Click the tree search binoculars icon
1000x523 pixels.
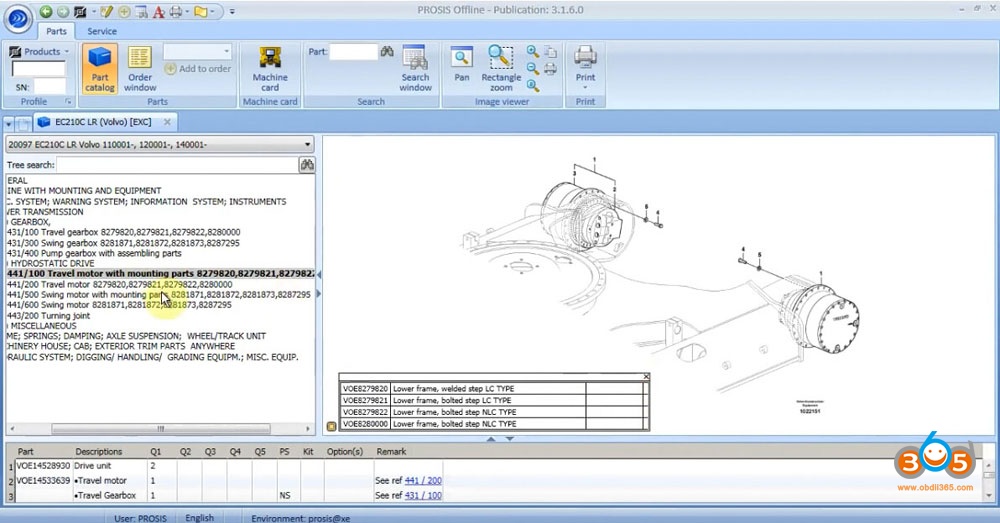tap(307, 165)
